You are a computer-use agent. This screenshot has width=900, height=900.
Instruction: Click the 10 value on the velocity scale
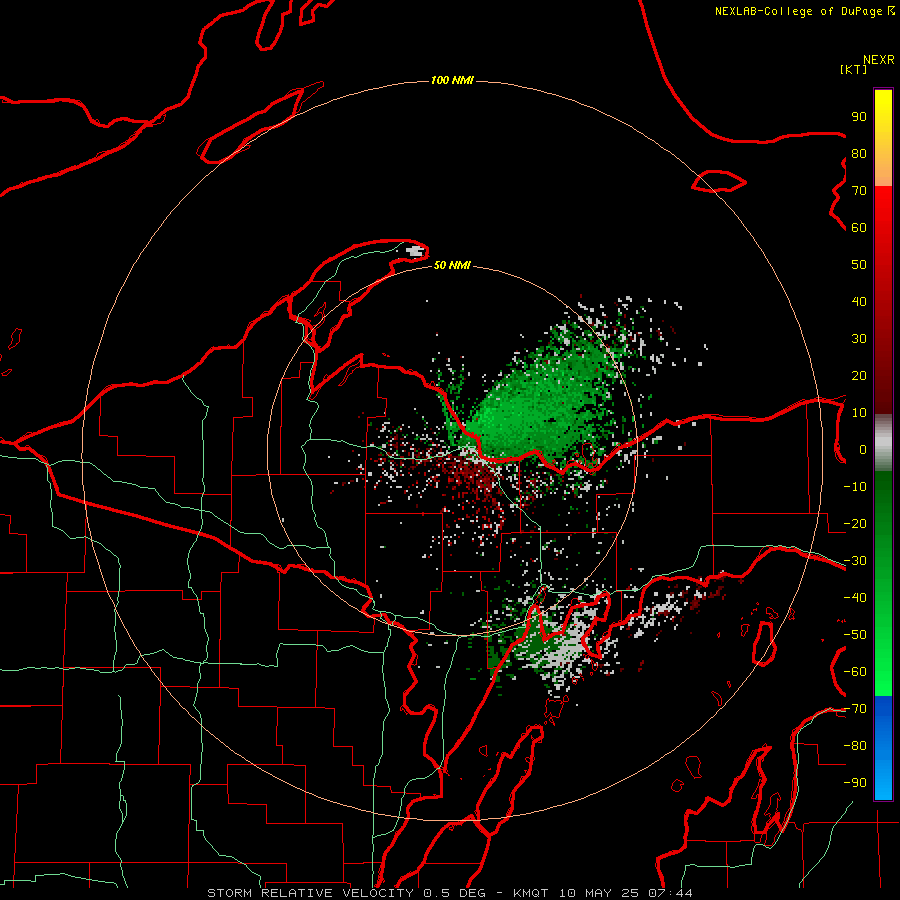pyautogui.click(x=859, y=413)
